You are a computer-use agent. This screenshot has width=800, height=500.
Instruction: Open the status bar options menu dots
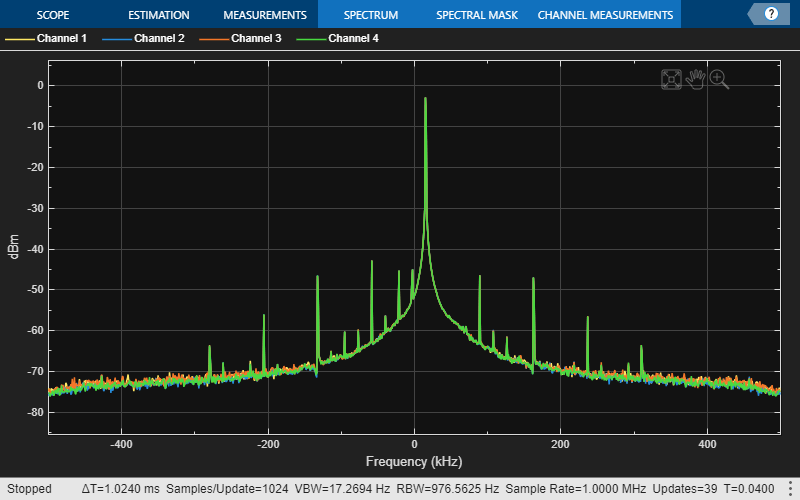[790, 488]
